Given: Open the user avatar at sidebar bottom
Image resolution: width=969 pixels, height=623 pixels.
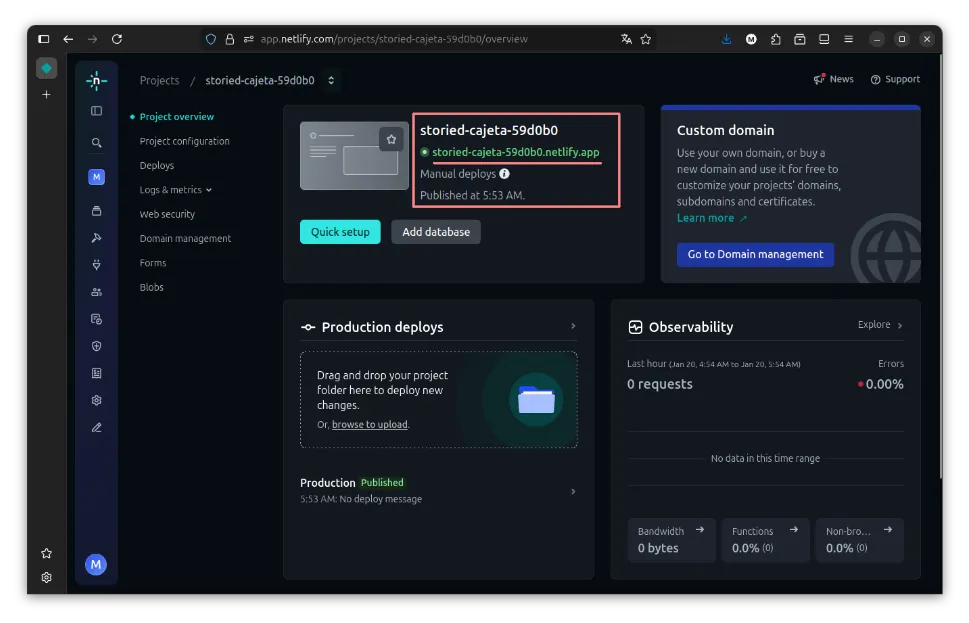Looking at the screenshot, I should (x=96, y=564).
